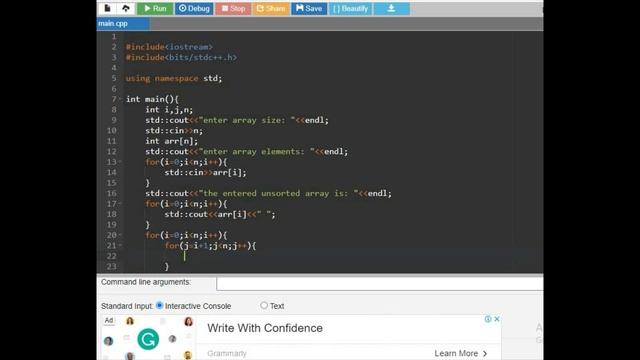Click the 'std::cin>>n;' code line
Viewport: 640px width, 360px height.
tap(174, 131)
